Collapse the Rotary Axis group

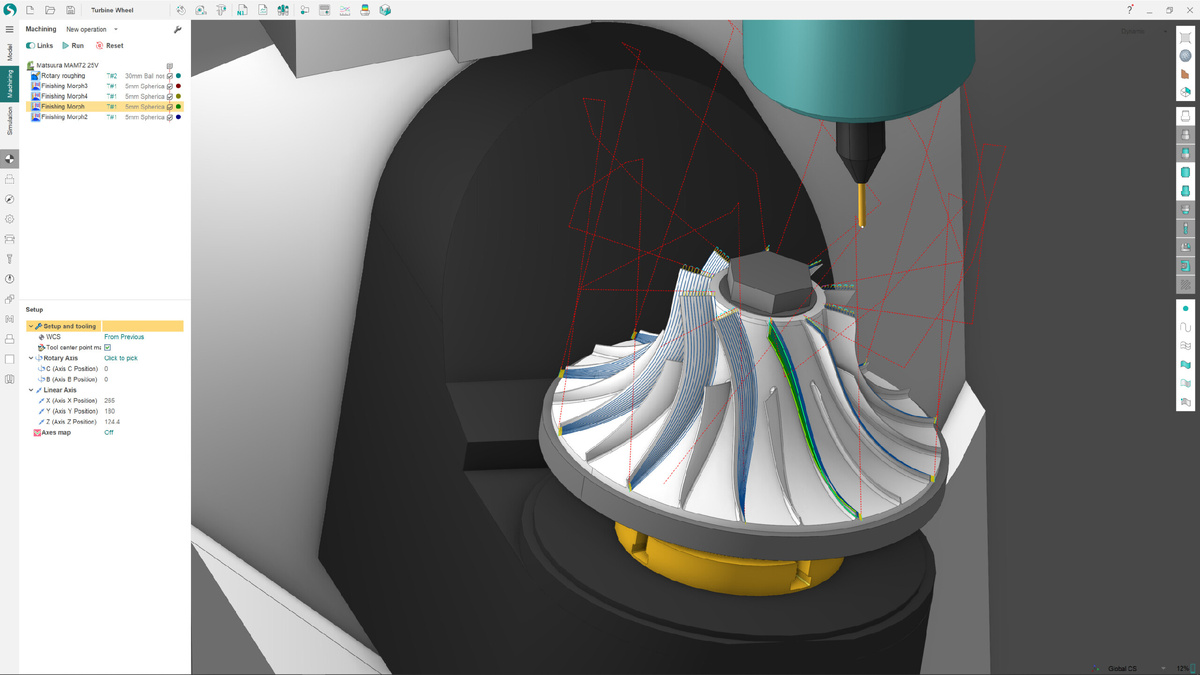30,358
